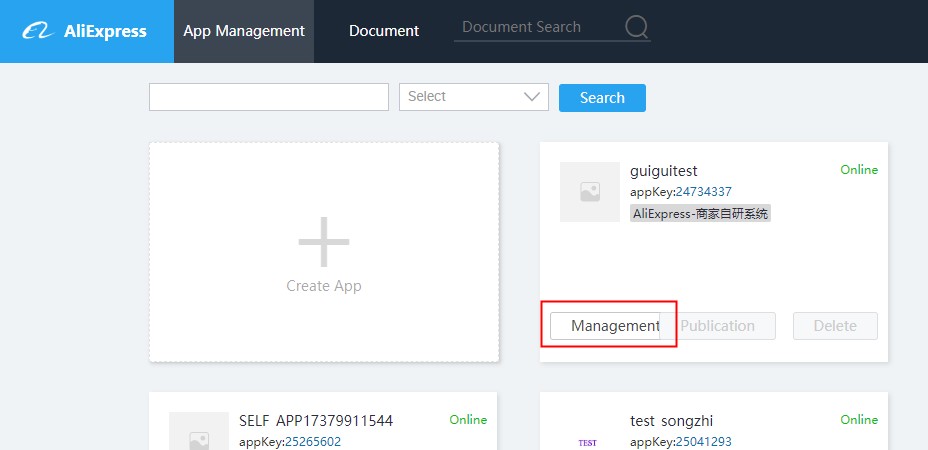Click Online status on SELF_APP17379911544 card

pyautogui.click(x=468, y=420)
